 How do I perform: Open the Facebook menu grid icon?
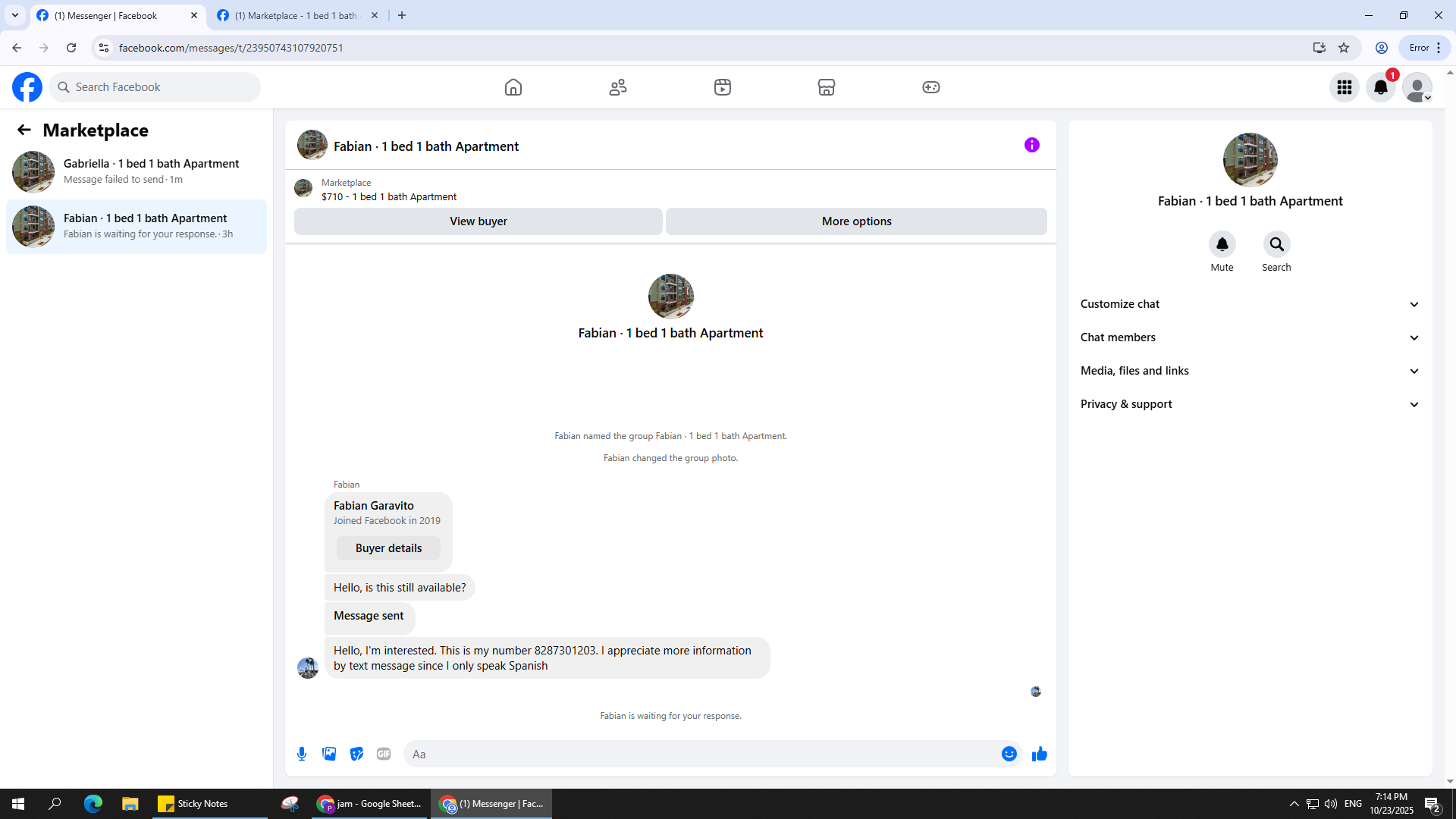1344,87
